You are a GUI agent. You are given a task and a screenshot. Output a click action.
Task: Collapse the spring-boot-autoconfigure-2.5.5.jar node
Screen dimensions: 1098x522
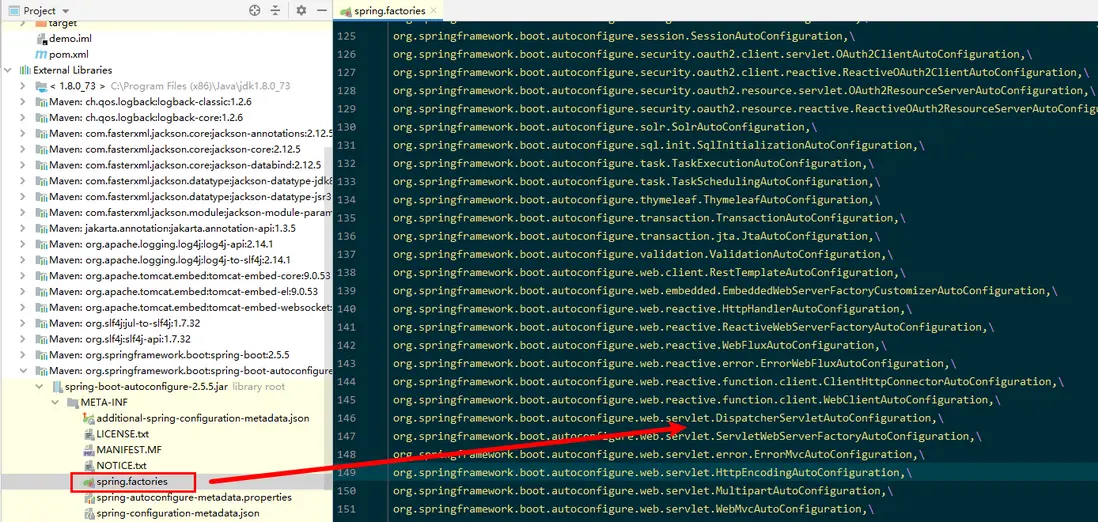click(40, 387)
